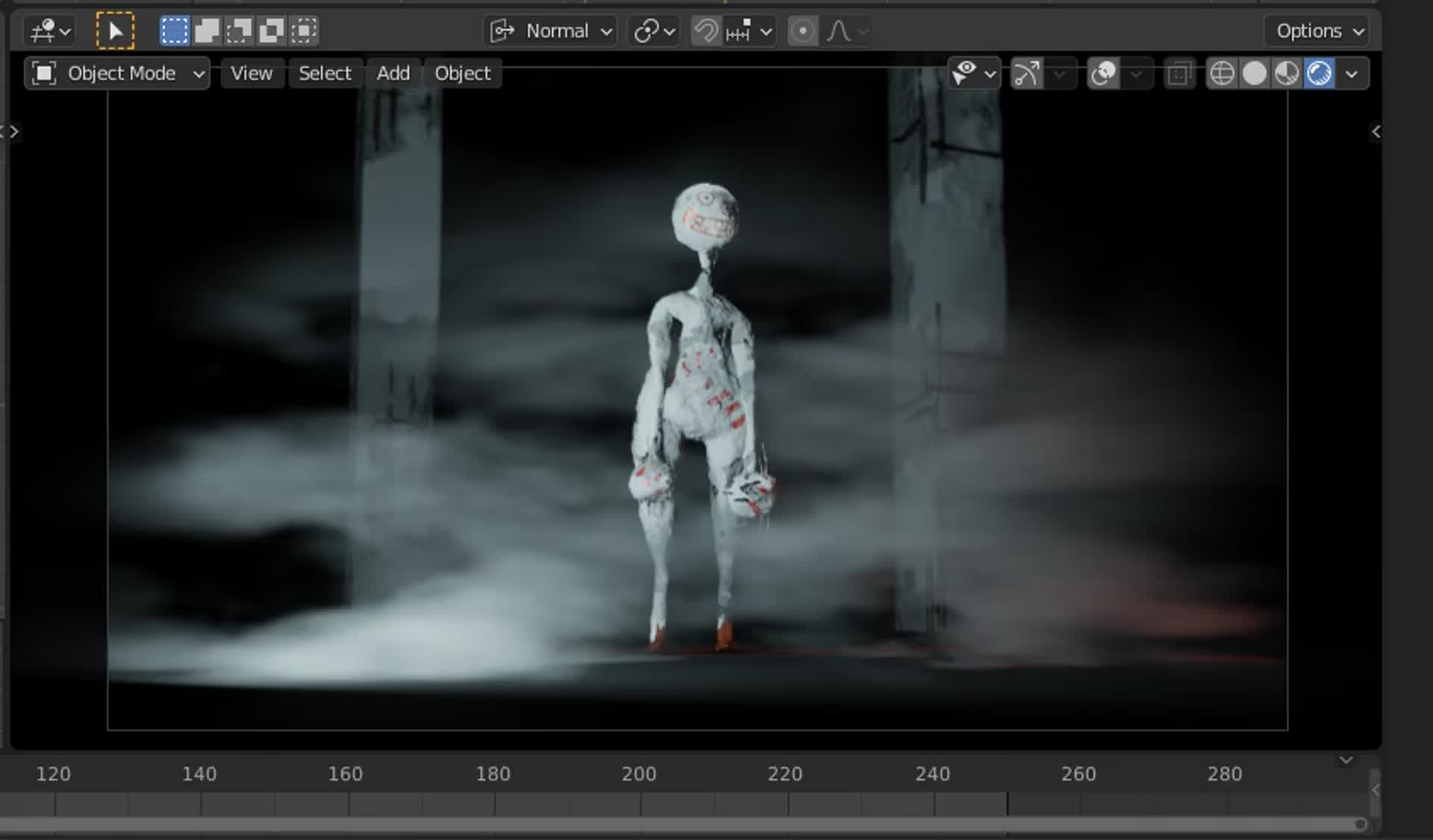Open the Object Mode selector
This screenshot has width=1433, height=840.
117,73
